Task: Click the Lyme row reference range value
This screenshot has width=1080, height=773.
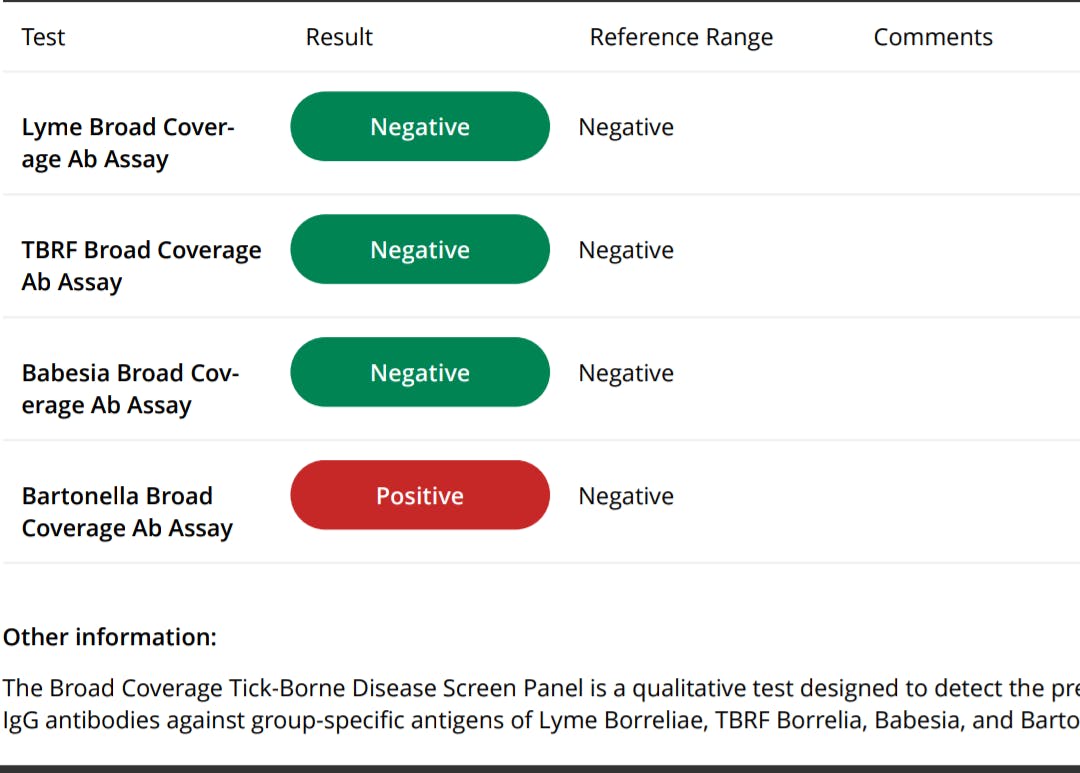Action: pyautogui.click(x=626, y=127)
